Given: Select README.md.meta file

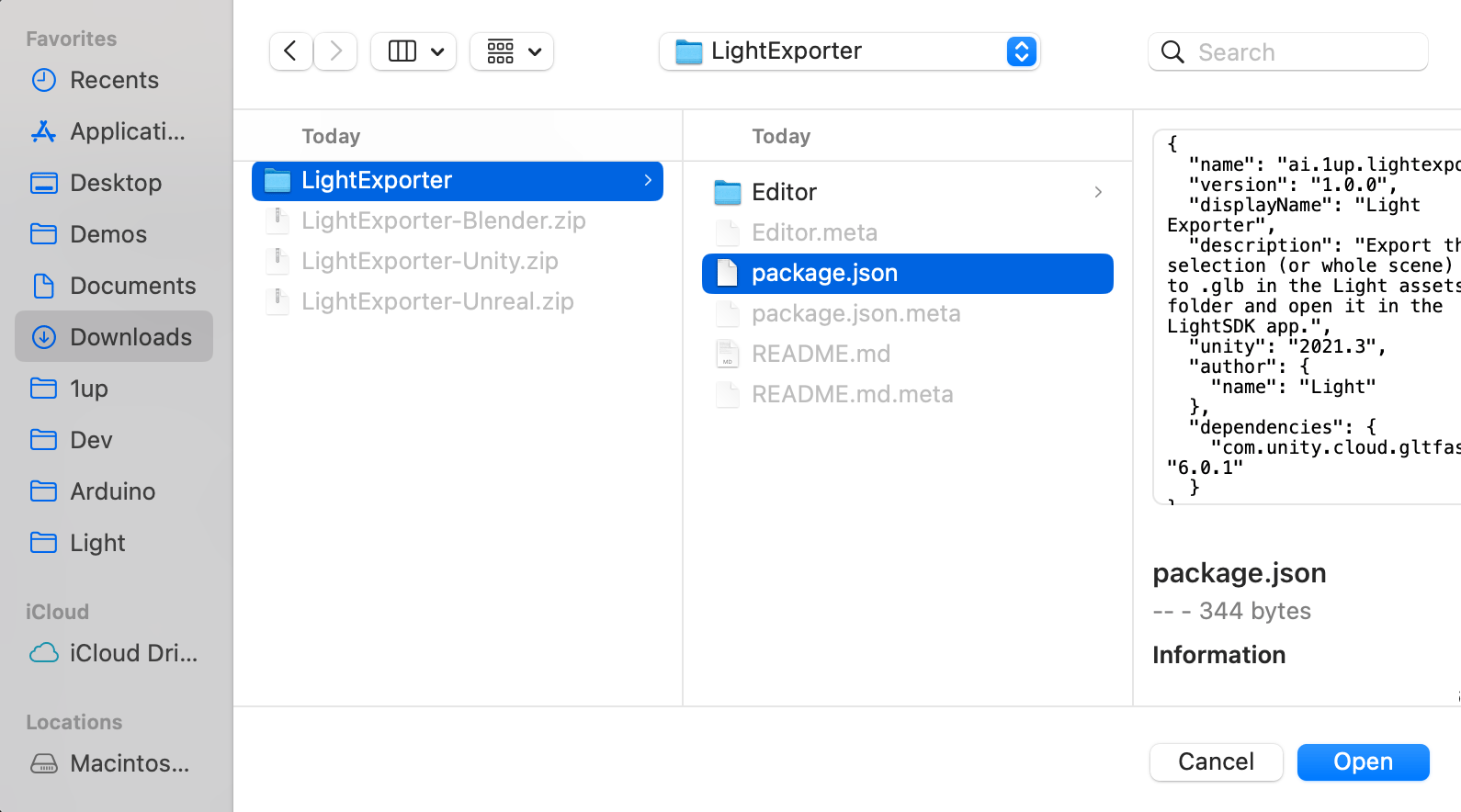Looking at the screenshot, I should (908, 394).
